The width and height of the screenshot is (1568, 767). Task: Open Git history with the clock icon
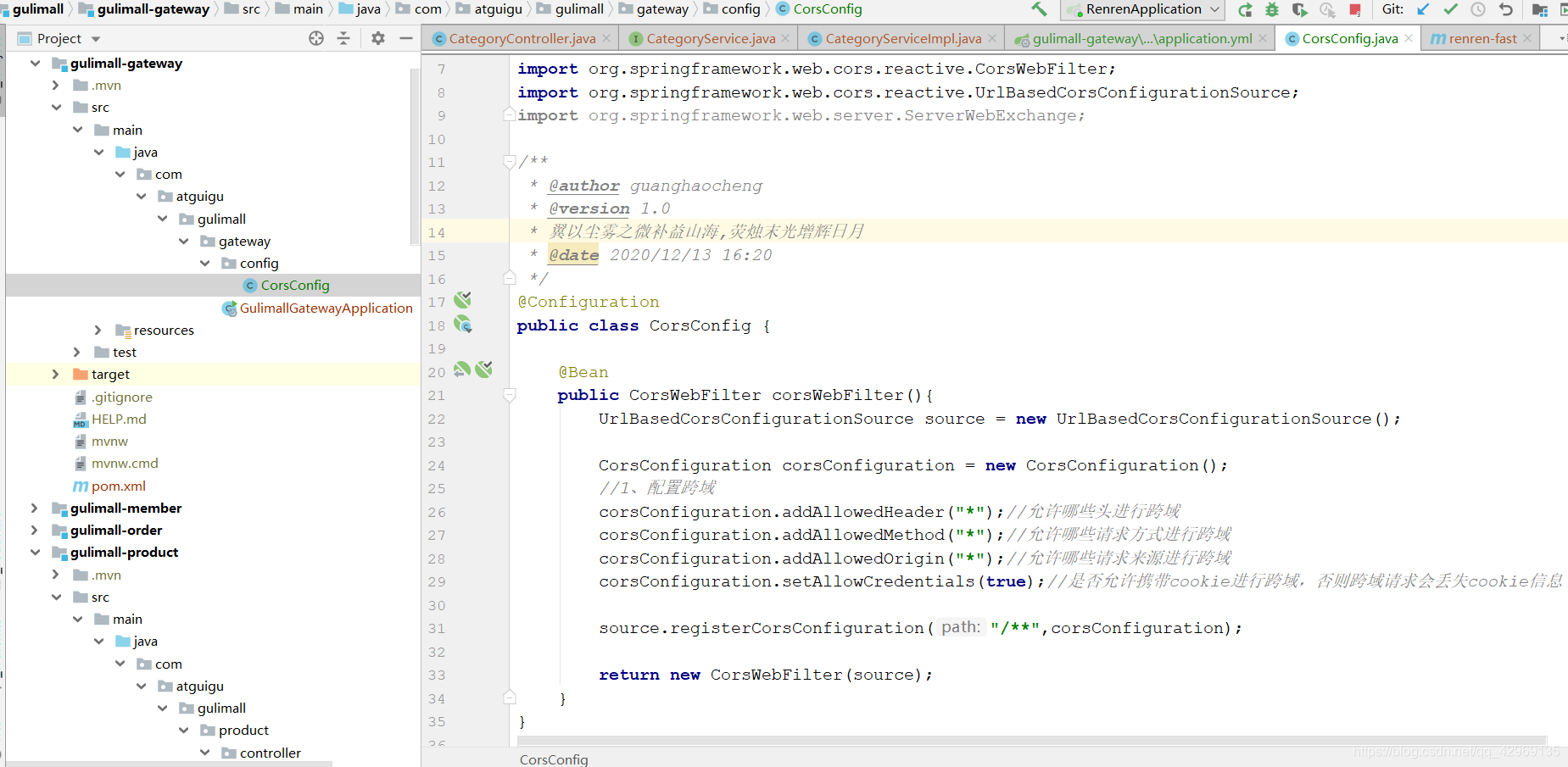[x=1477, y=9]
